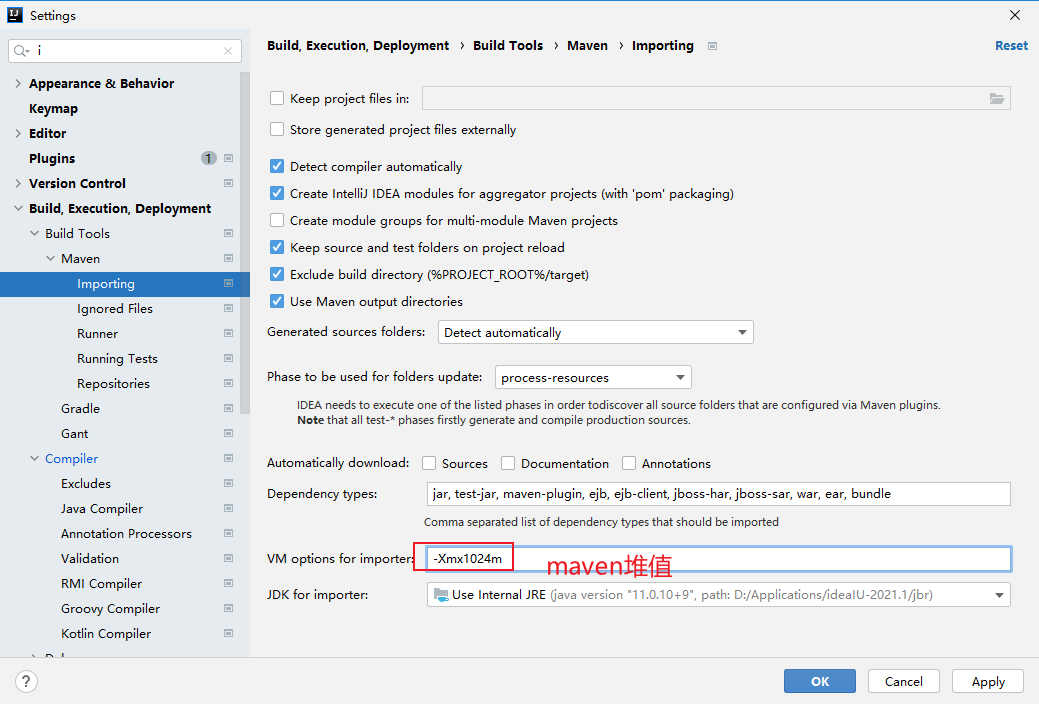1039x704 pixels.
Task: Expand the Version Control section
Action: 18,184
